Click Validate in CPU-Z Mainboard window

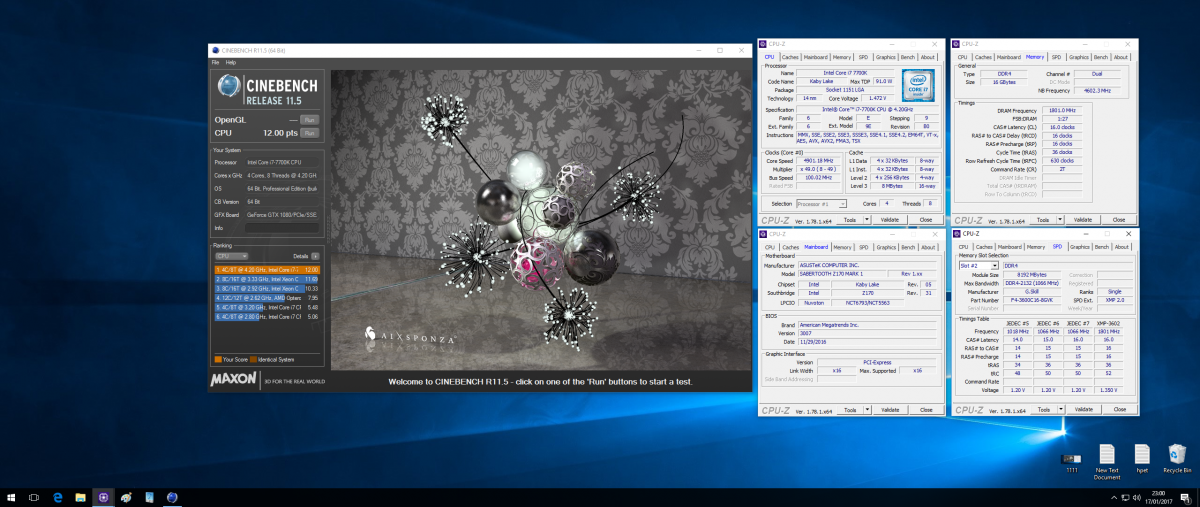pyautogui.click(x=889, y=409)
